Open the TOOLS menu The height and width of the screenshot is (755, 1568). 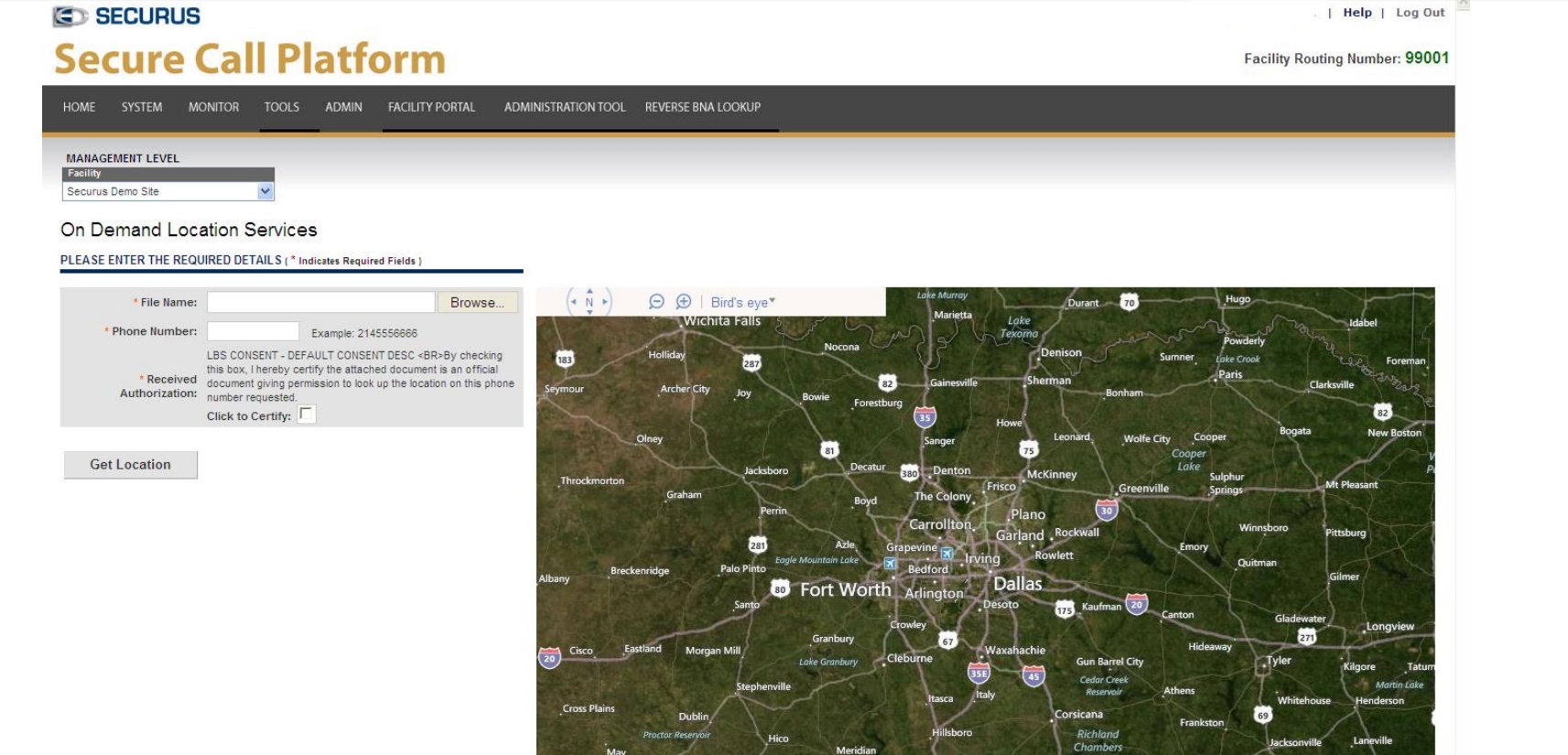[282, 107]
